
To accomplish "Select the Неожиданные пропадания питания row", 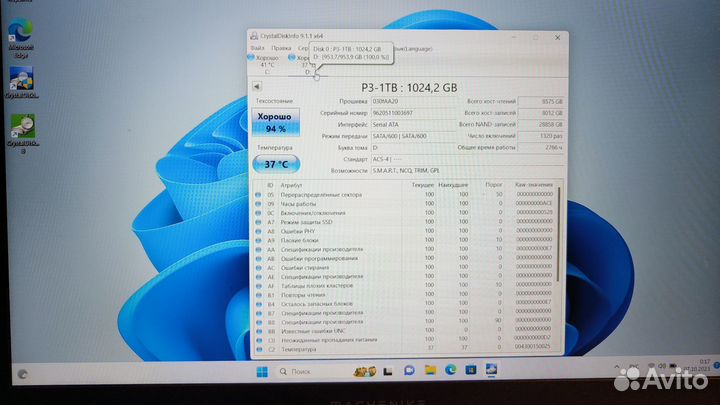I will pos(404,340).
